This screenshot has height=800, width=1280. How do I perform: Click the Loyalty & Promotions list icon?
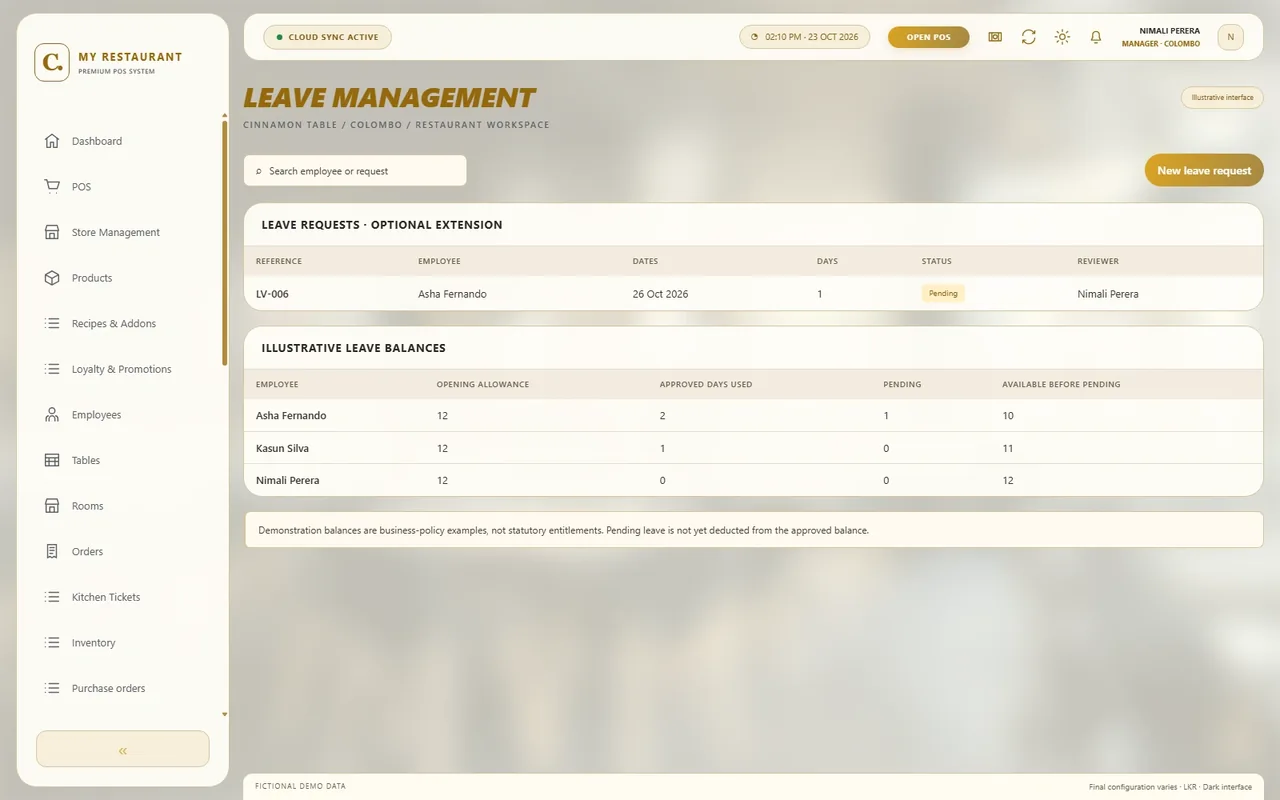(52, 369)
